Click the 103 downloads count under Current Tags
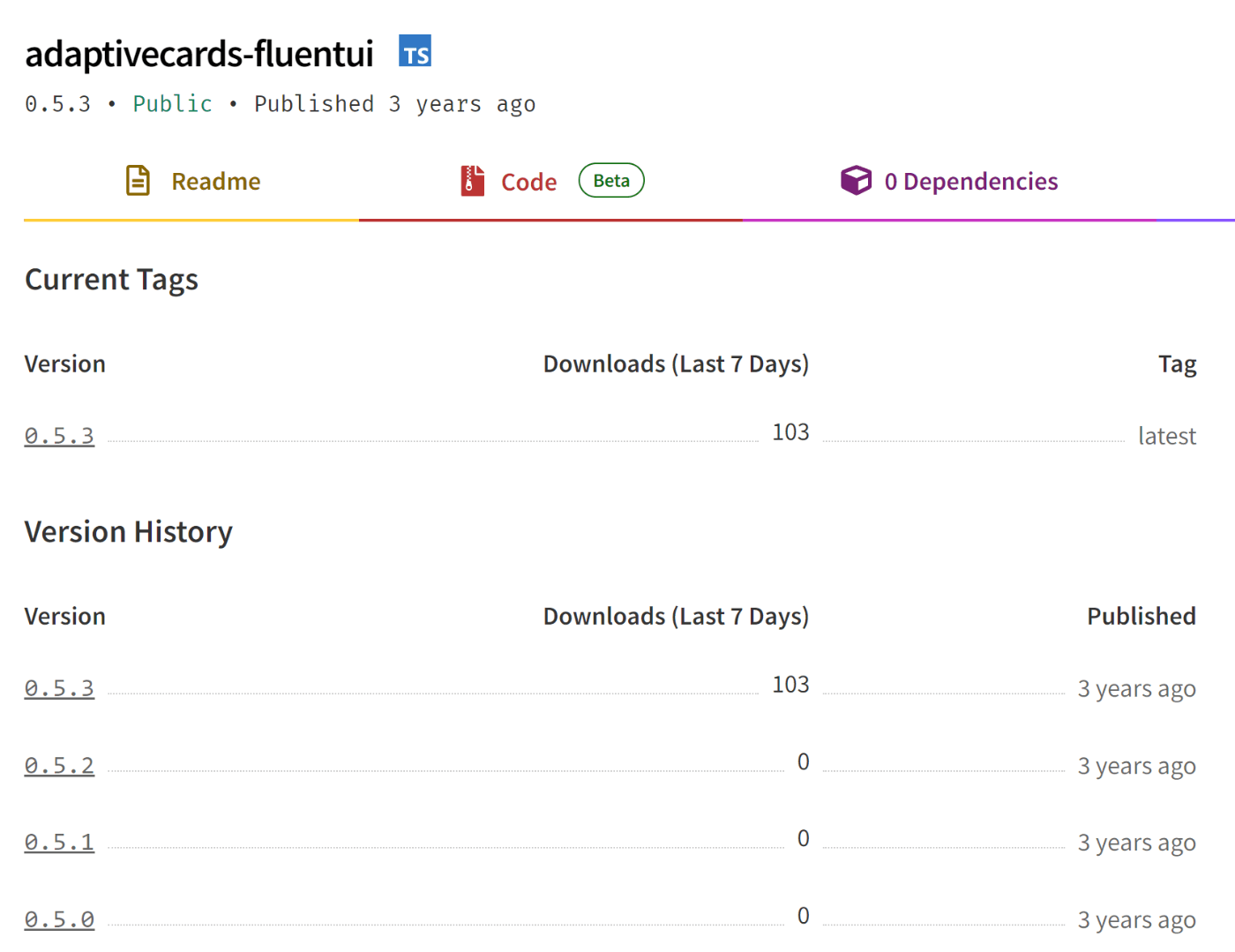 click(x=790, y=432)
